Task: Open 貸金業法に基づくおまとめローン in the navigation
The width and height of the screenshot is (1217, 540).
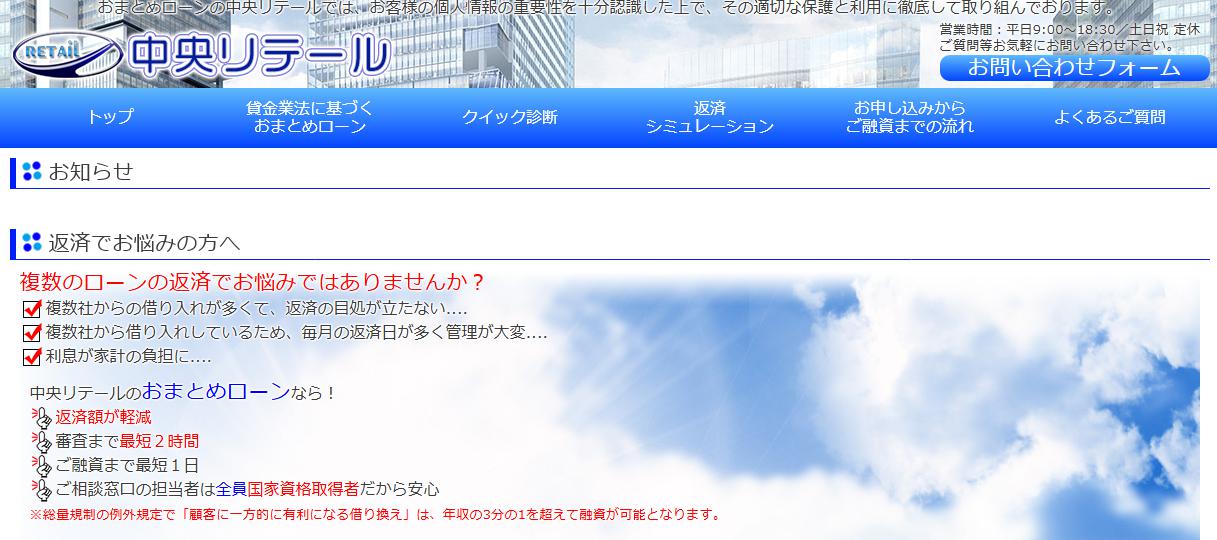Action: pos(310,117)
